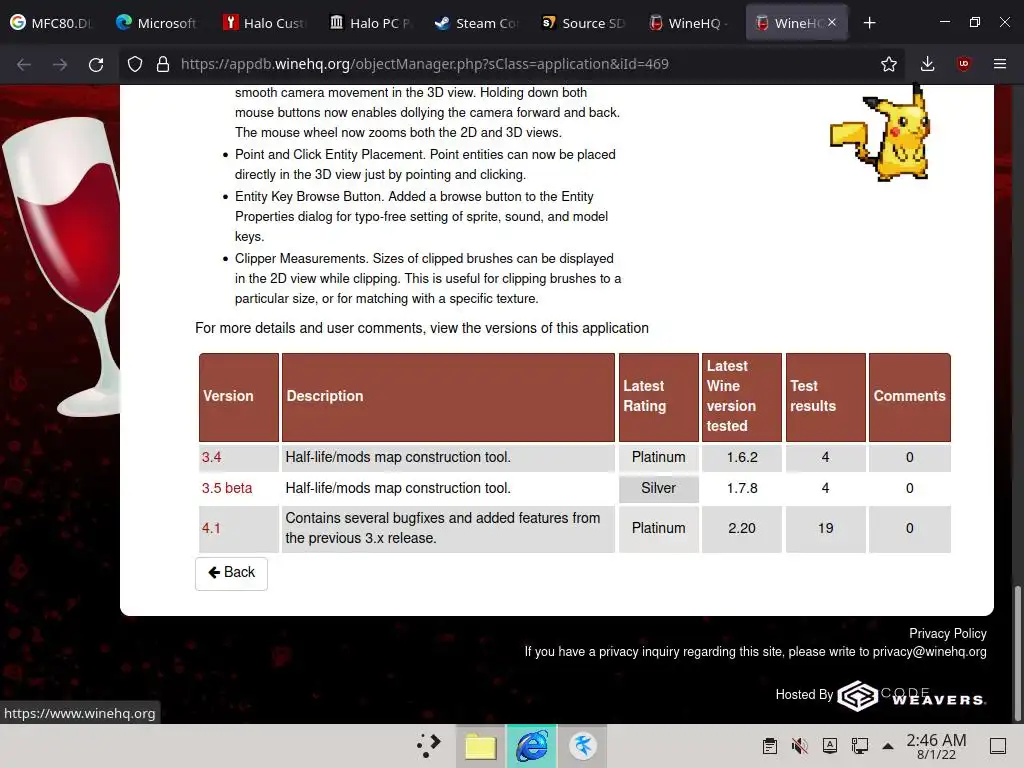The width and height of the screenshot is (1024, 768).
Task: Switch to the MFC80.DLL tab
Action: (52, 23)
